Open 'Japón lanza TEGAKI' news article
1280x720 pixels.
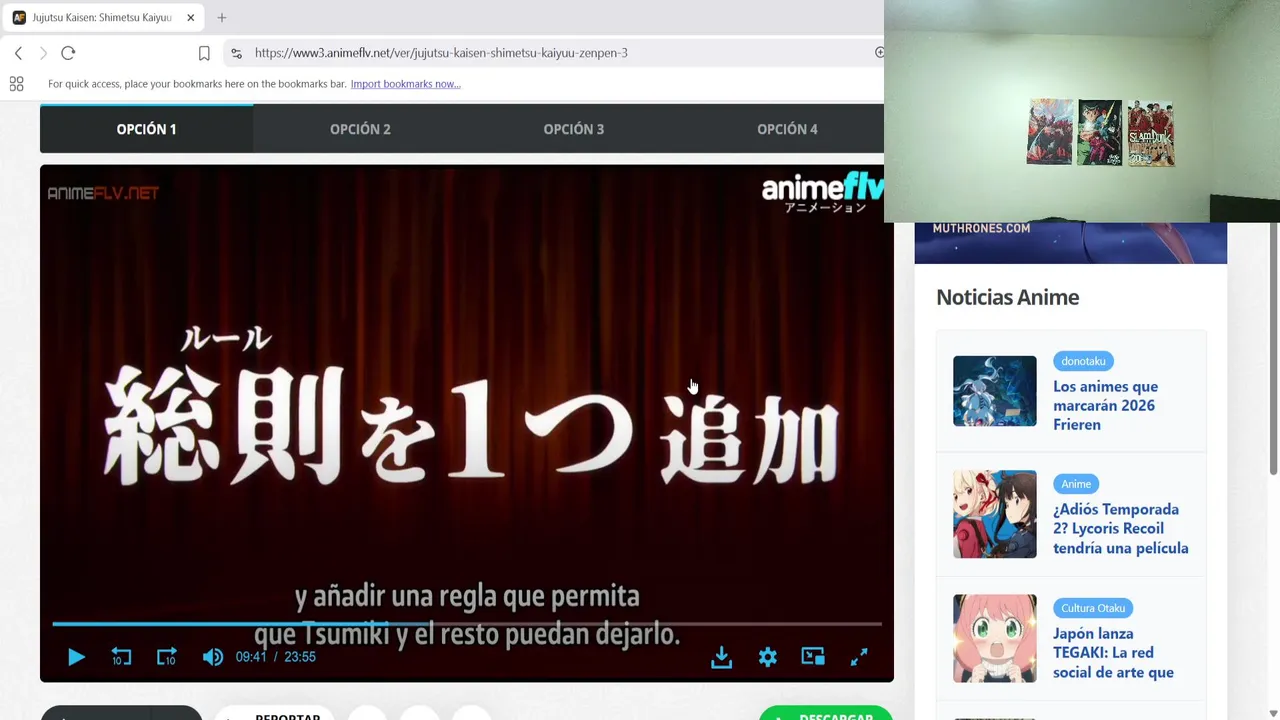pos(1113,653)
